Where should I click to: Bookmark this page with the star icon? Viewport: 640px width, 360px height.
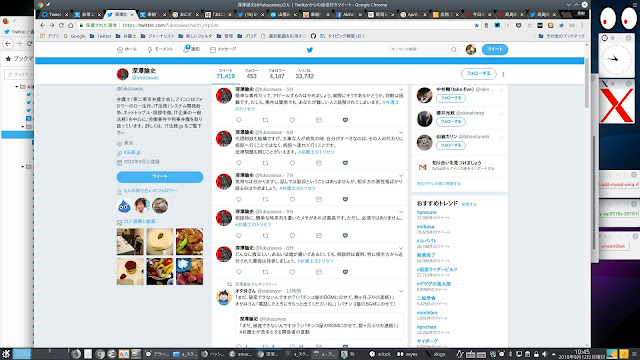tap(476, 25)
